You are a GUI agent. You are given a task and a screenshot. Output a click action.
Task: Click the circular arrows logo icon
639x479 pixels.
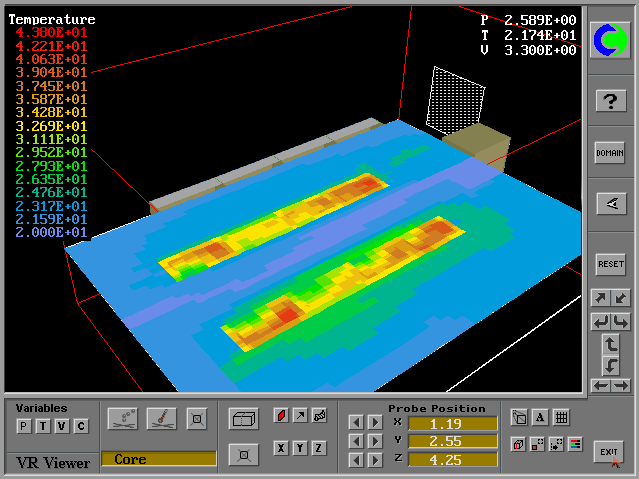coord(609,41)
